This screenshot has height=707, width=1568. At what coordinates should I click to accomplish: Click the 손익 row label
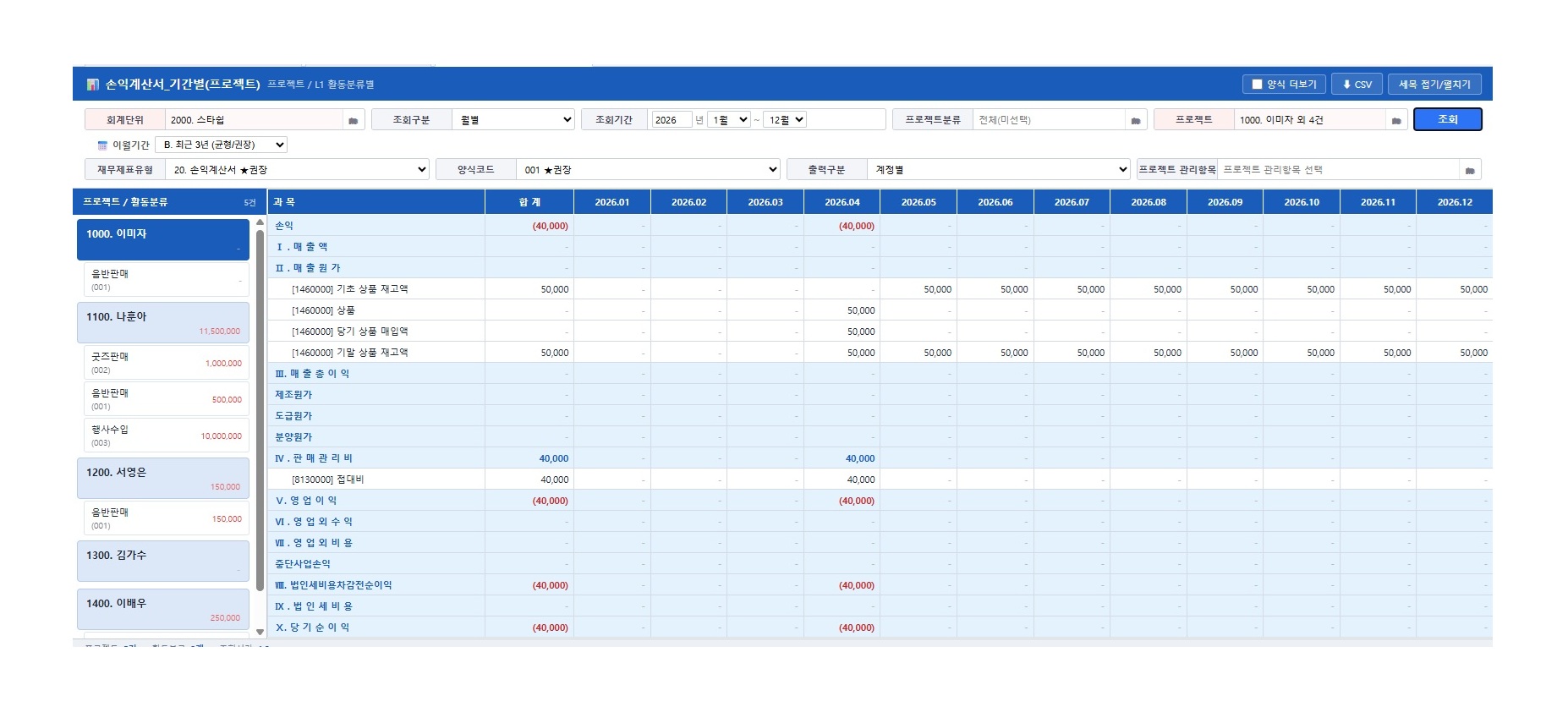coord(284,226)
